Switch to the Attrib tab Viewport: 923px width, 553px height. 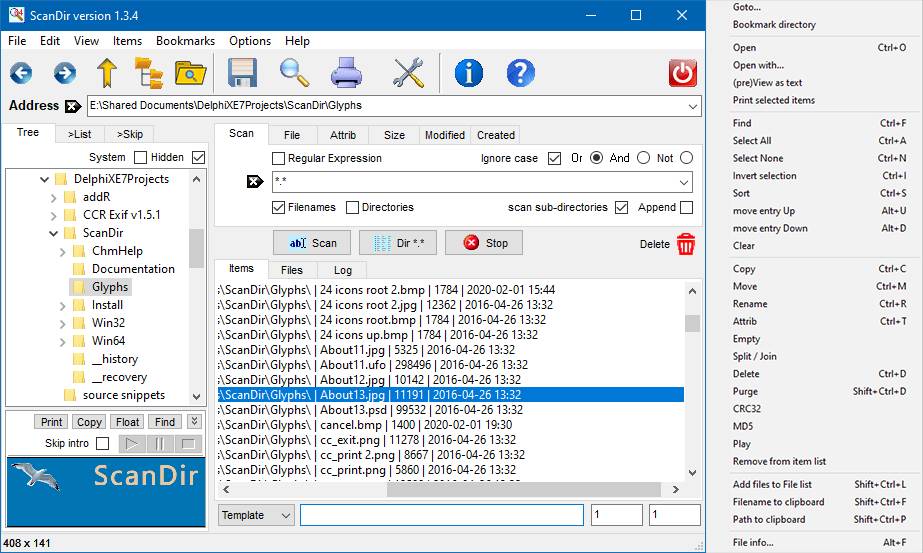[x=343, y=135]
